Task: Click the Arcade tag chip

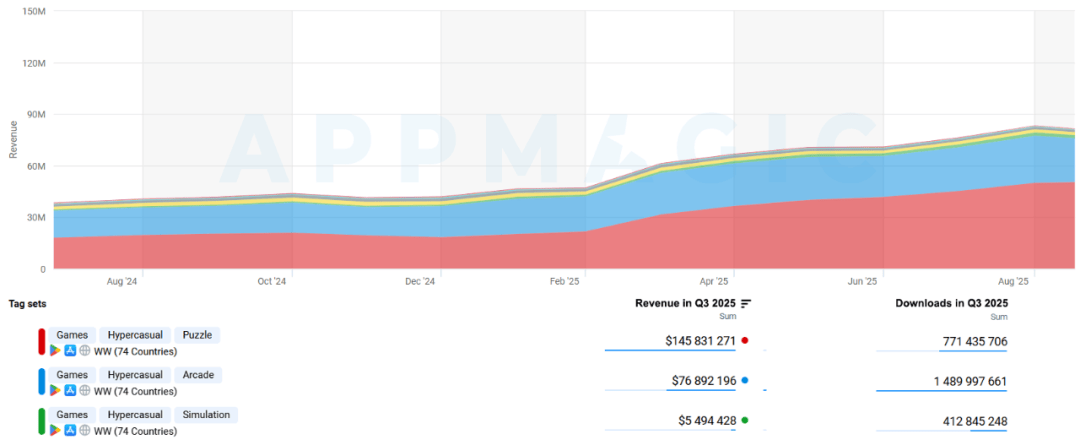Action: (198, 375)
